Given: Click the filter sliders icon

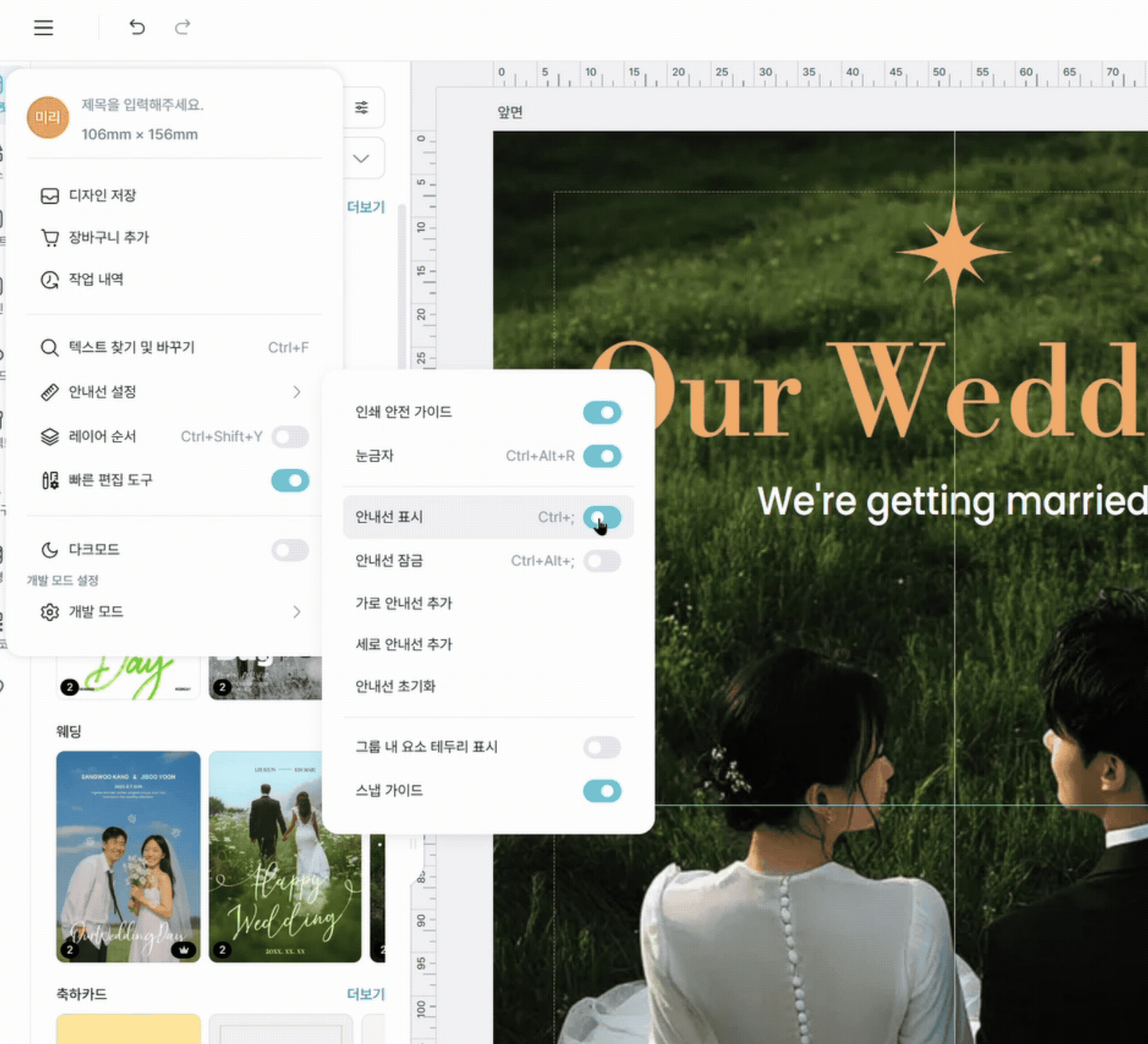Looking at the screenshot, I should (362, 108).
